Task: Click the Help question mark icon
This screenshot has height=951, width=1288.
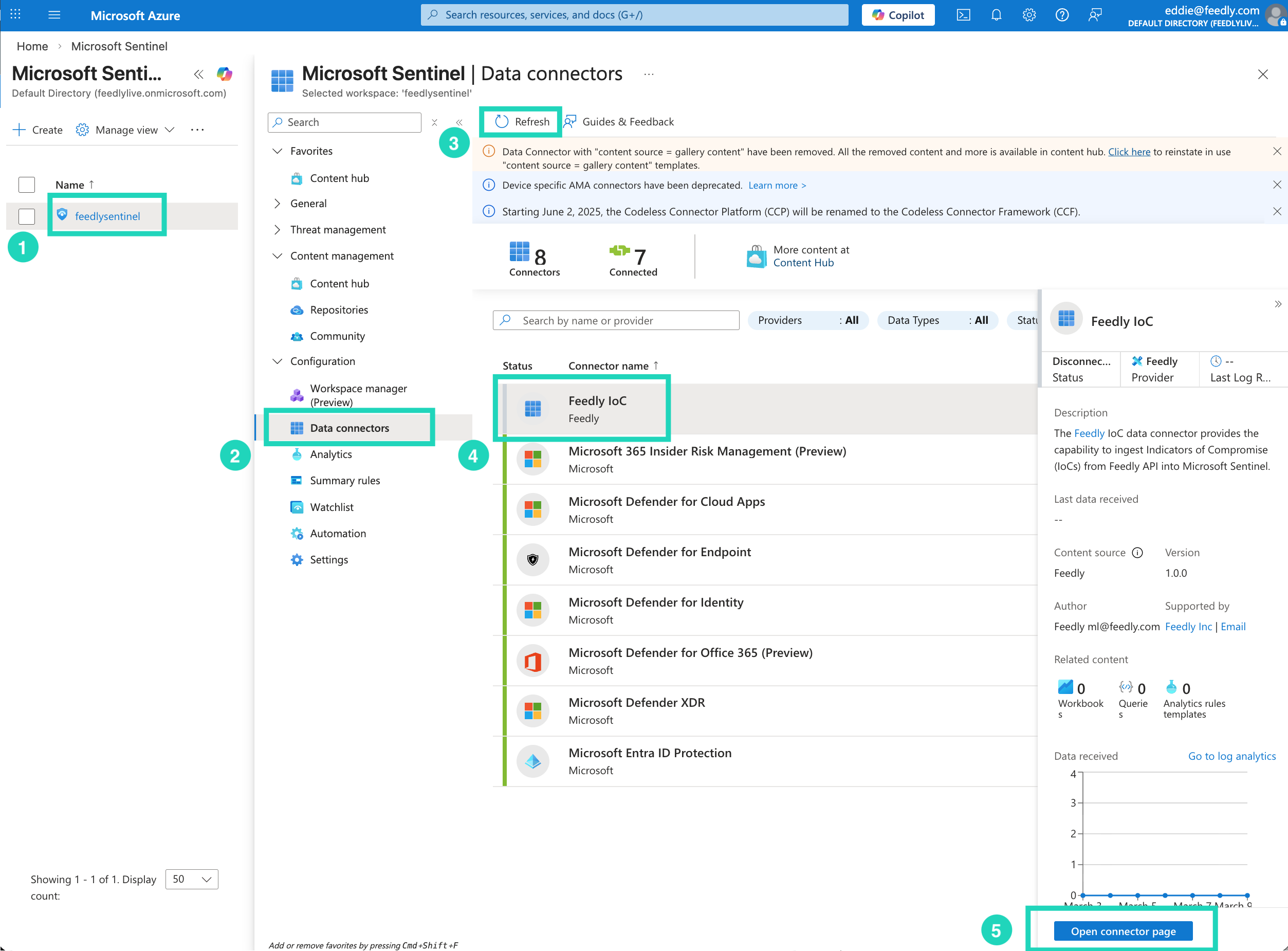Action: 1062,15
